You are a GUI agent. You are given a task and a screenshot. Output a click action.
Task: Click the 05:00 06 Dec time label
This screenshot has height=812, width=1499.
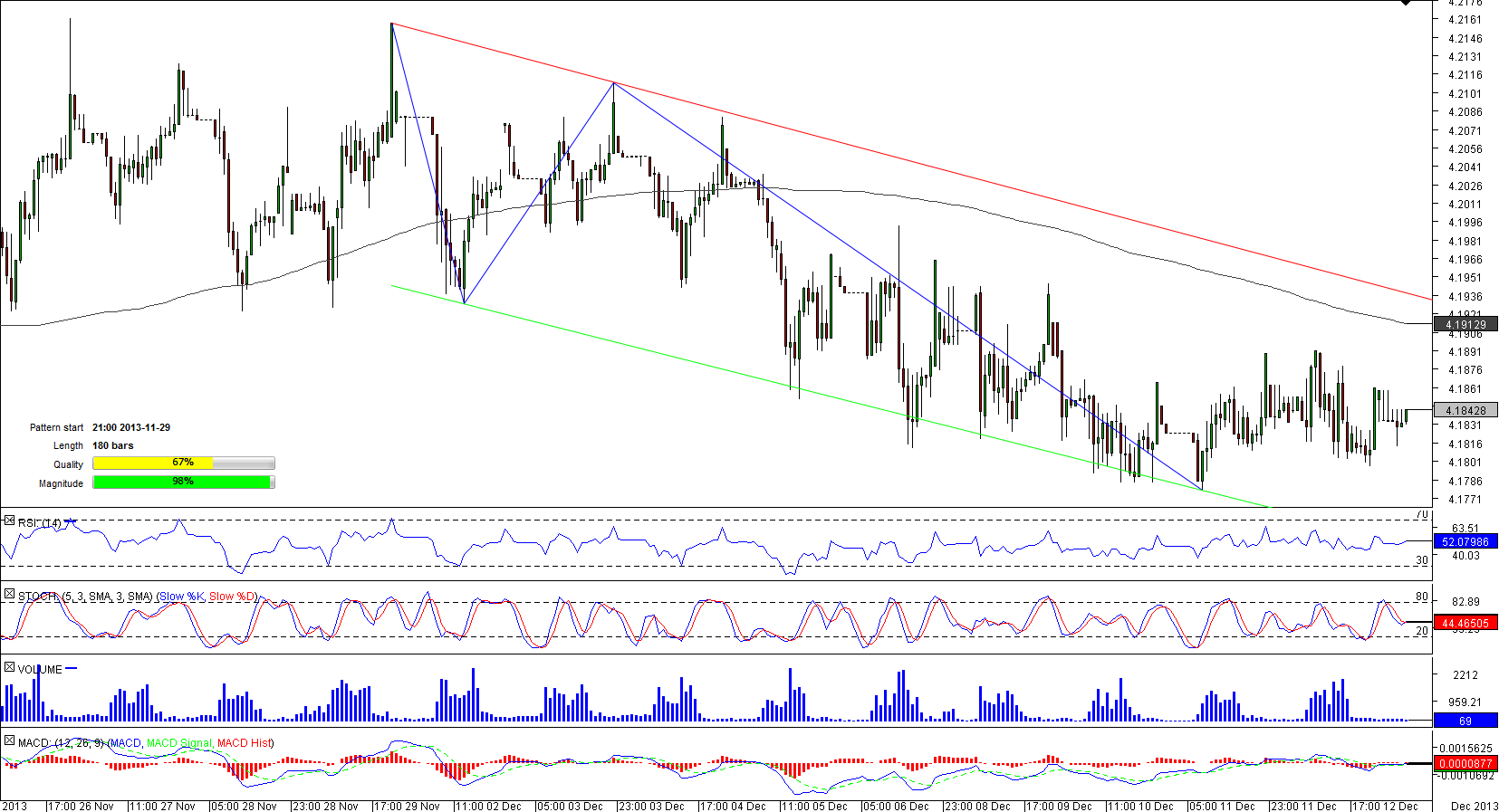tap(896, 806)
